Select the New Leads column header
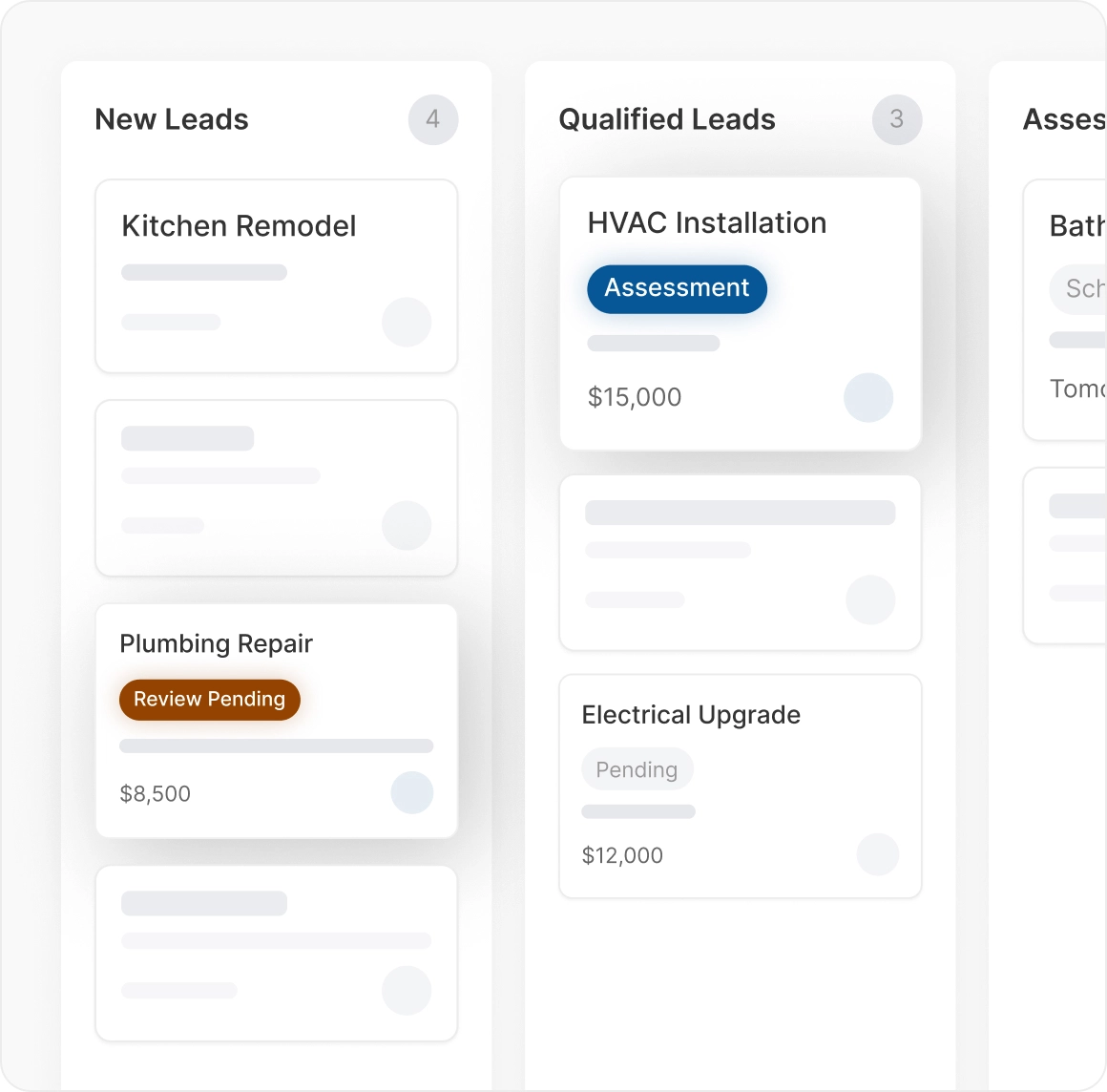Image resolution: width=1107 pixels, height=1092 pixels. click(x=172, y=119)
